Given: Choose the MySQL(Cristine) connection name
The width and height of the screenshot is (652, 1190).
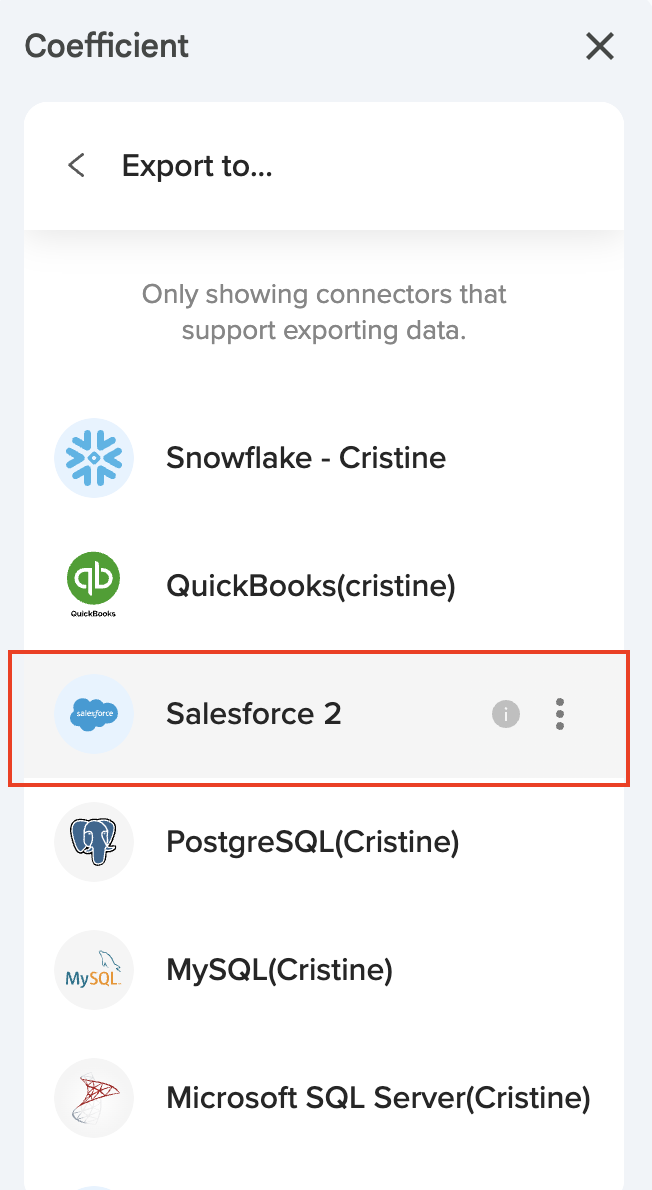Looking at the screenshot, I should (x=279, y=970).
